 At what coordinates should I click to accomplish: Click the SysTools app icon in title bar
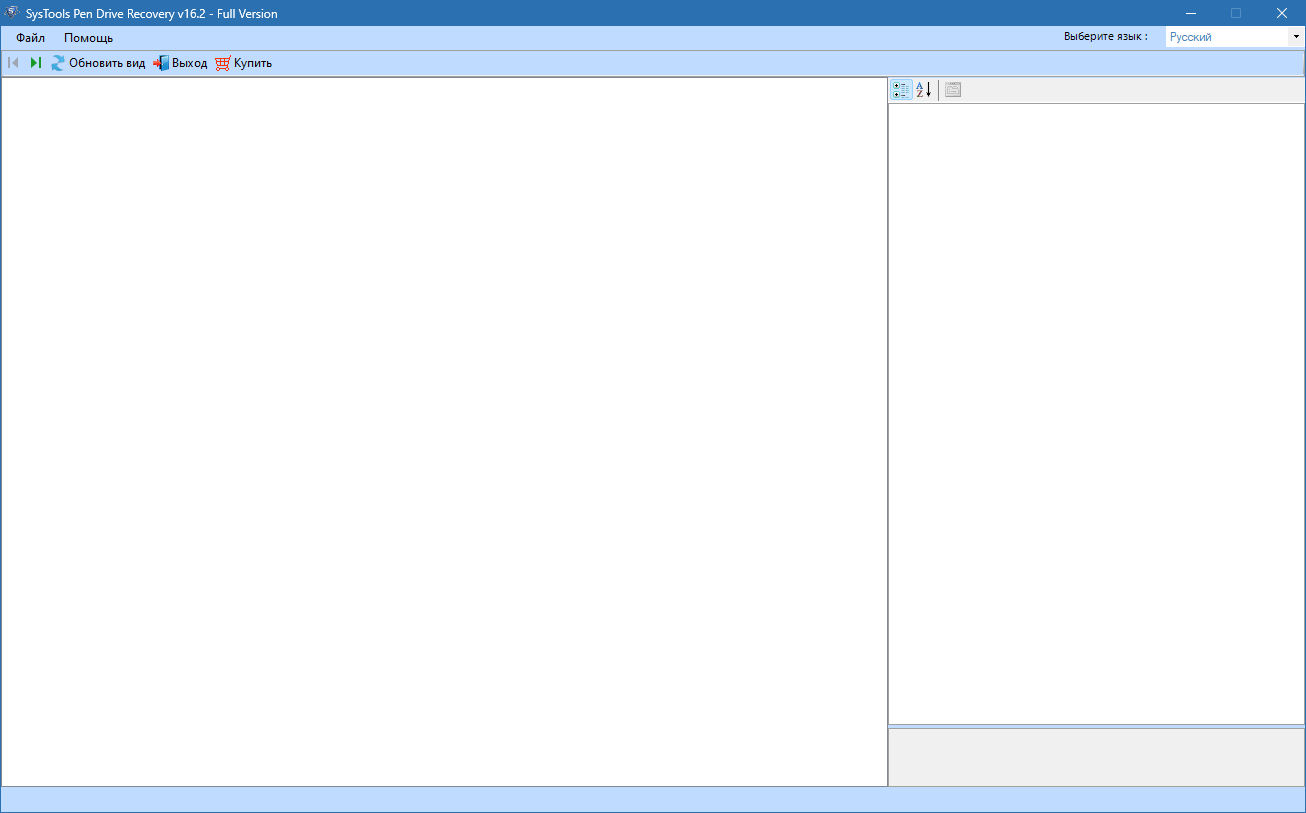(12, 13)
